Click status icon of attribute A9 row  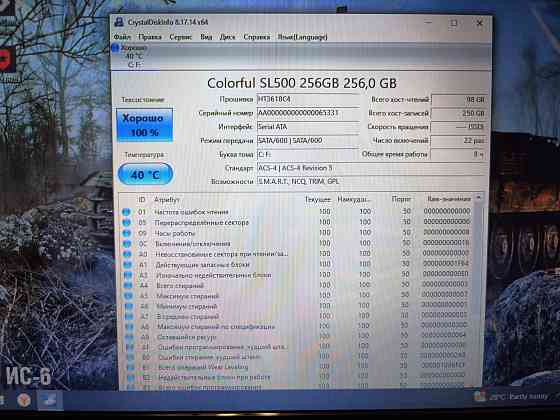click(130, 337)
